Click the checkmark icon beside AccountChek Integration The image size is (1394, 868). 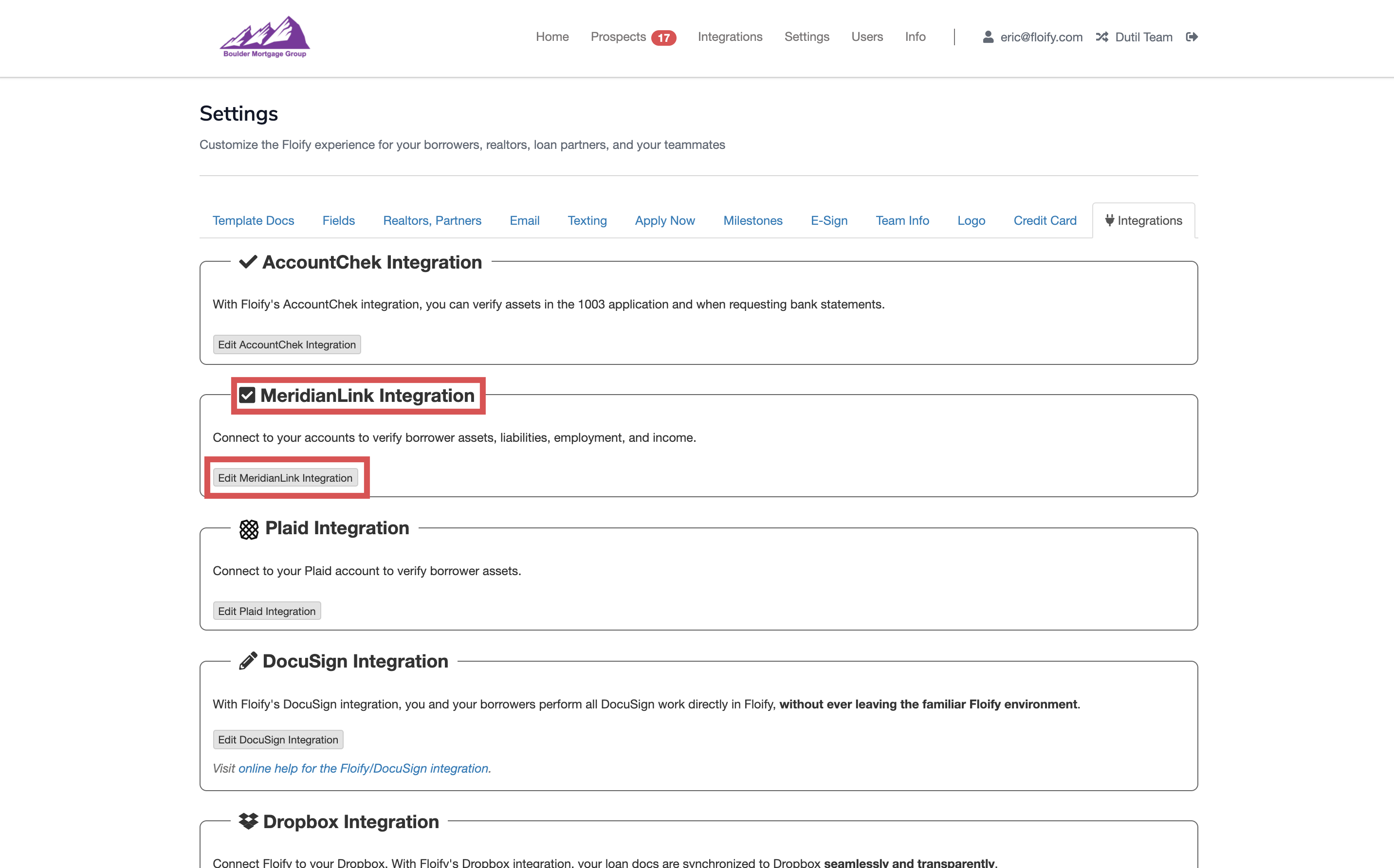pos(248,262)
